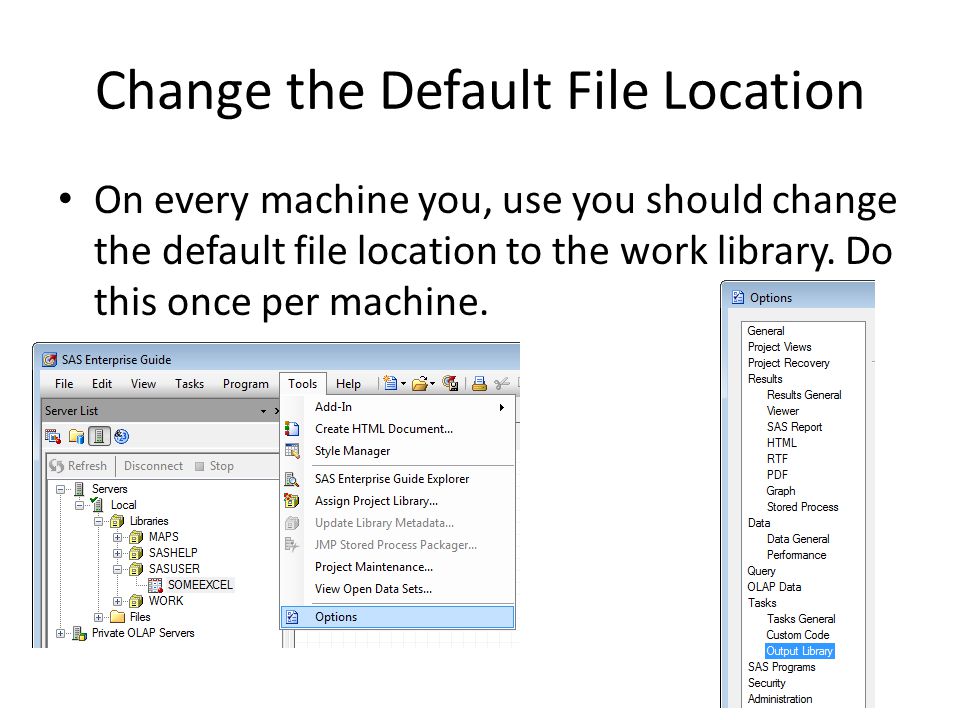Expand the SASHELP library
This screenshot has width=960, height=720.
pos(118,553)
